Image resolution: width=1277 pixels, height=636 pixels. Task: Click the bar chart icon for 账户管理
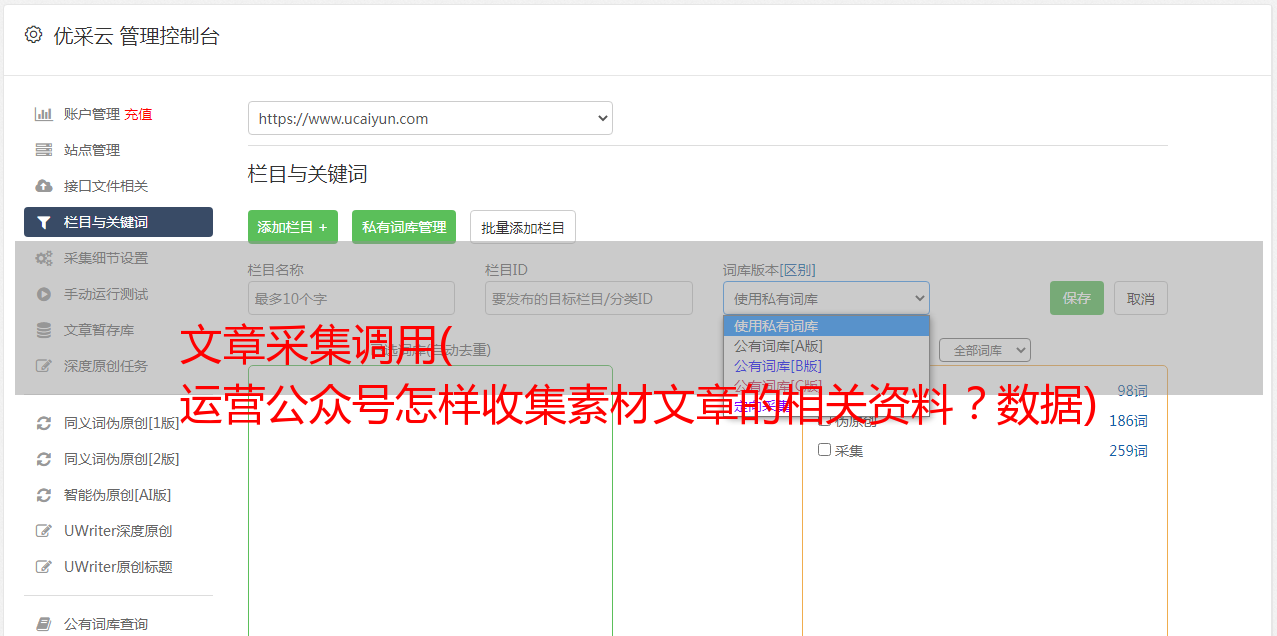click(x=43, y=114)
